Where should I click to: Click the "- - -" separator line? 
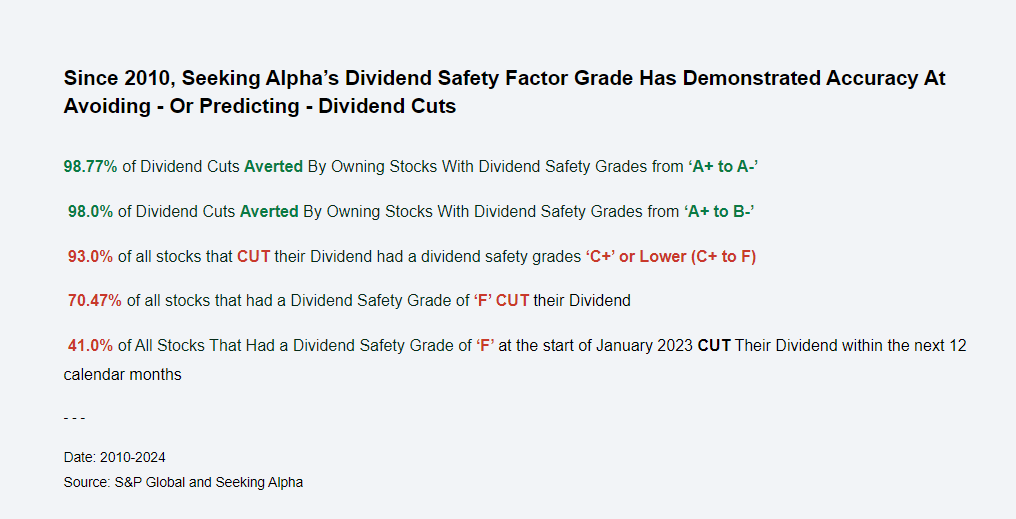click(74, 417)
